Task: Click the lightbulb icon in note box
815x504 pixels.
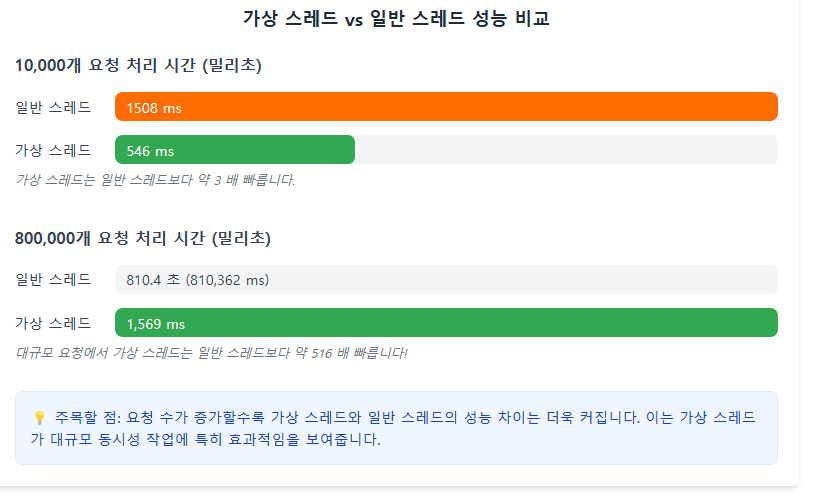Action: [x=40, y=418]
